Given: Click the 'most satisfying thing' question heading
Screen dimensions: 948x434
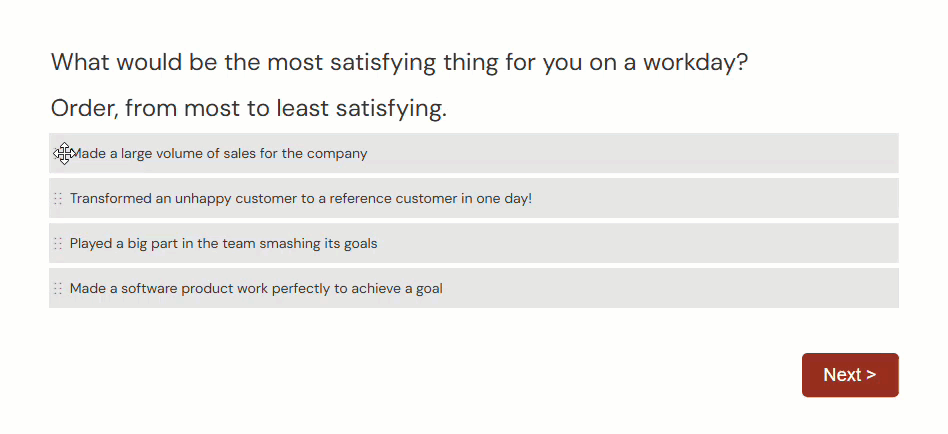Looking at the screenshot, I should click(399, 63).
